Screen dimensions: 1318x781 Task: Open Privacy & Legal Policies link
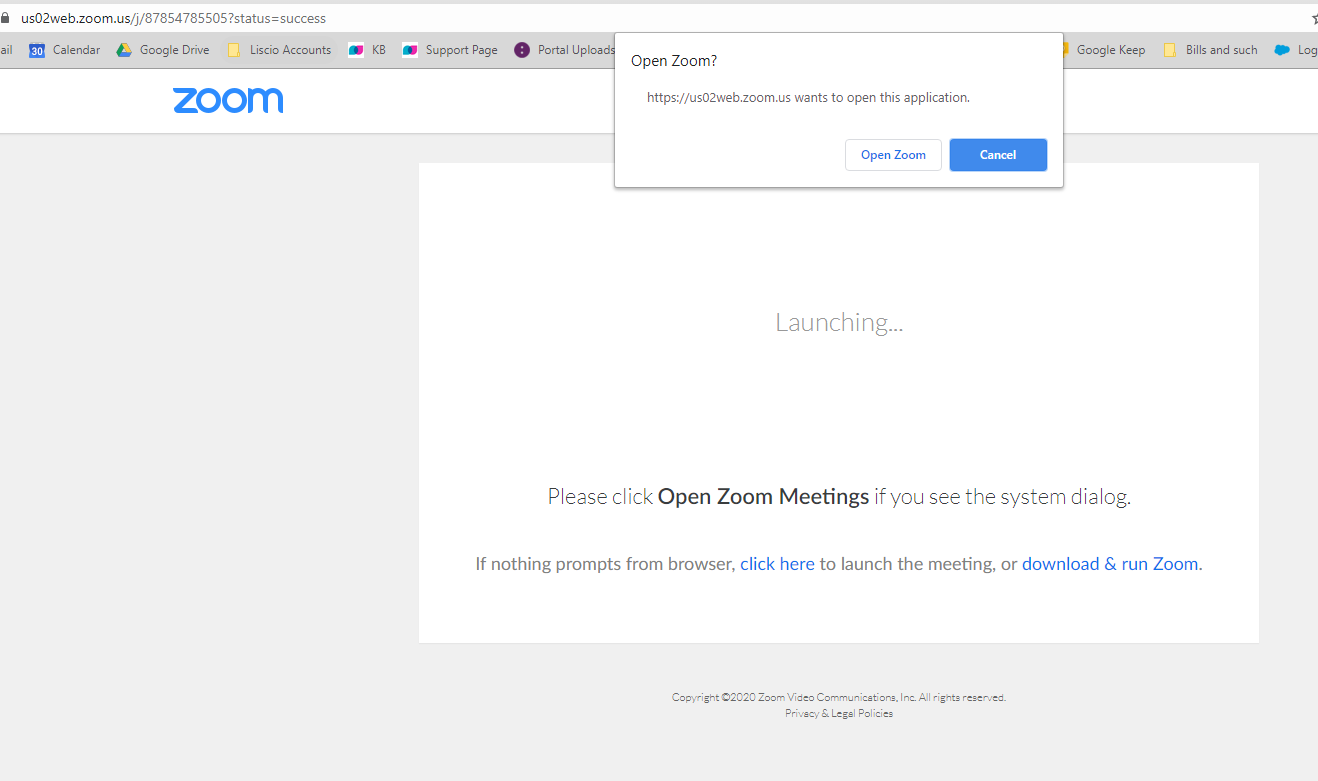point(839,713)
